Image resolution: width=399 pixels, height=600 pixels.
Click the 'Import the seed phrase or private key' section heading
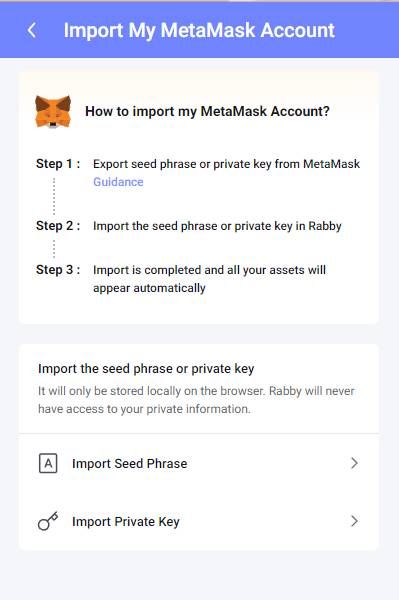(x=146, y=368)
